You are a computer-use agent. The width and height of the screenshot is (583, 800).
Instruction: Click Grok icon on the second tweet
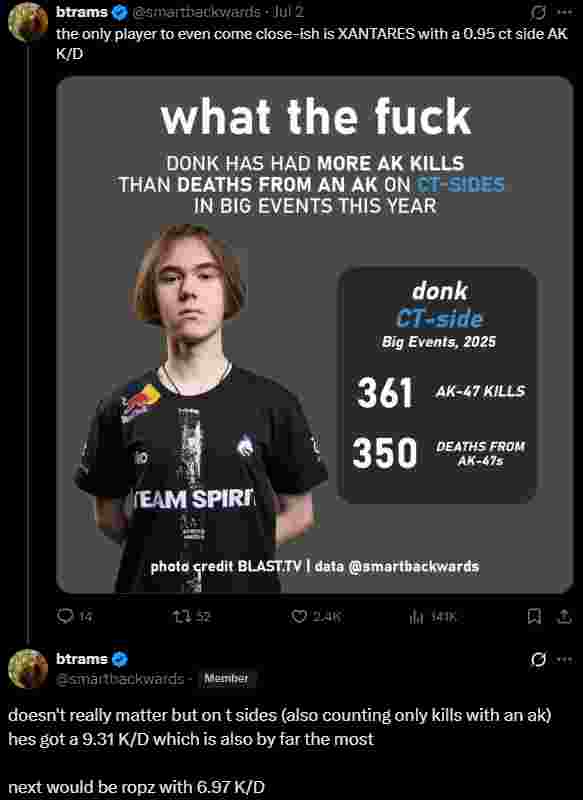tap(538, 659)
